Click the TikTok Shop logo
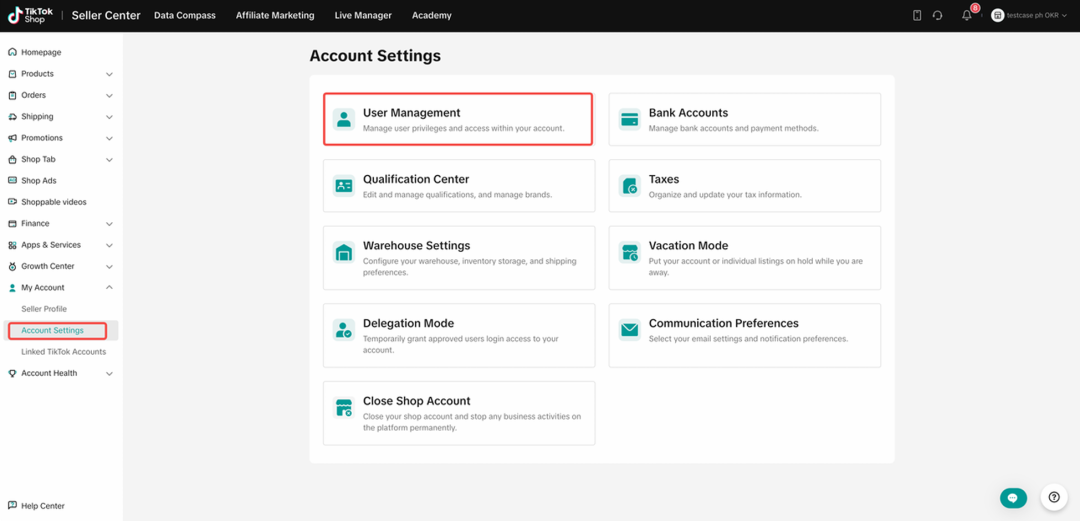This screenshot has height=521, width=1080. pos(31,15)
